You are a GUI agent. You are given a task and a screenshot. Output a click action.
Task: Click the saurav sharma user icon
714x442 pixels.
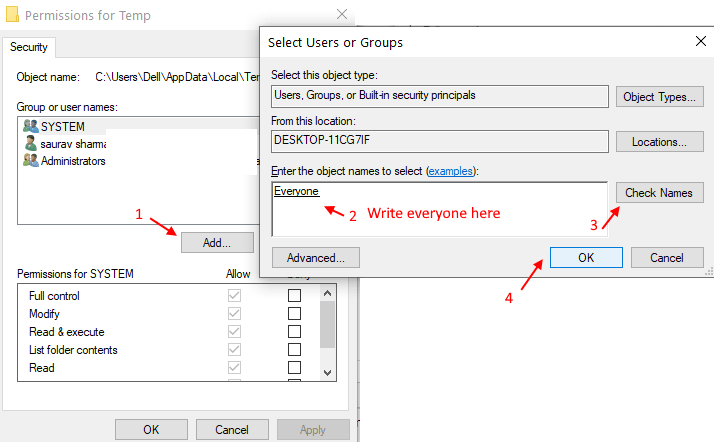pos(31,143)
